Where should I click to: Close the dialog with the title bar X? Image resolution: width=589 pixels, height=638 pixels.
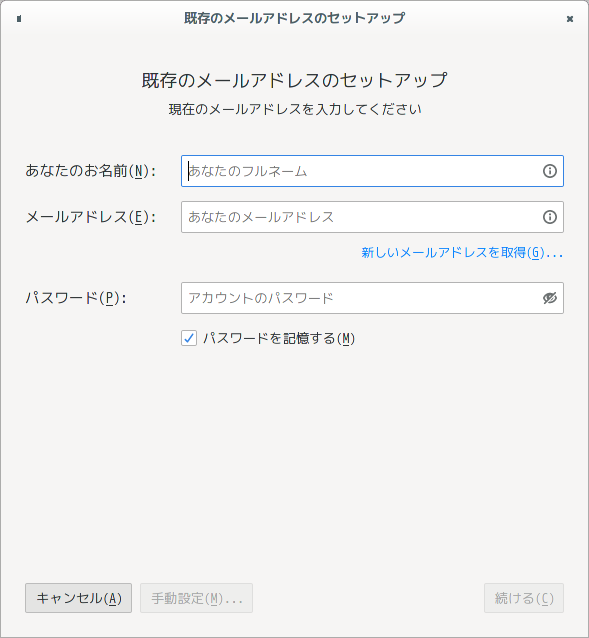click(570, 19)
